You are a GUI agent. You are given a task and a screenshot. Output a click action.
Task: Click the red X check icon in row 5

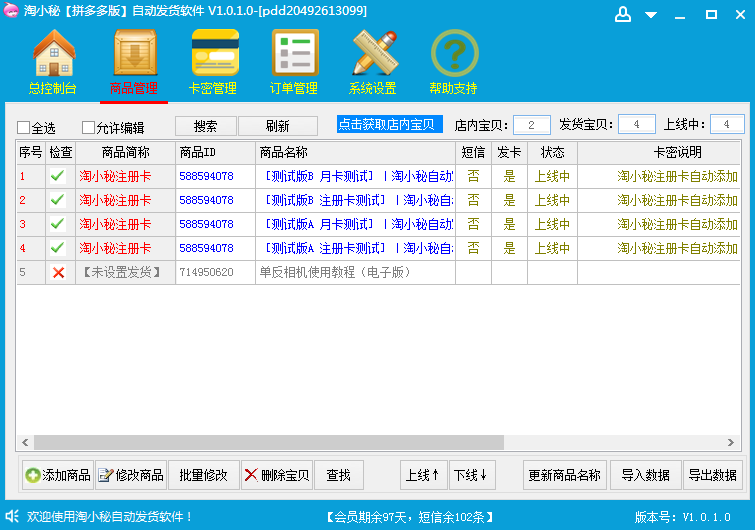click(59, 272)
